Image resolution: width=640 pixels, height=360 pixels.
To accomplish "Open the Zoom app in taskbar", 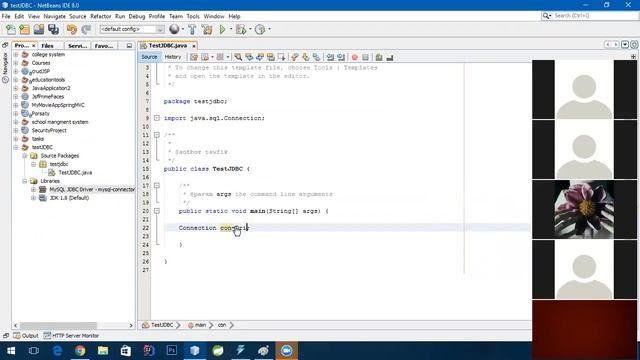I will [x=287, y=351].
